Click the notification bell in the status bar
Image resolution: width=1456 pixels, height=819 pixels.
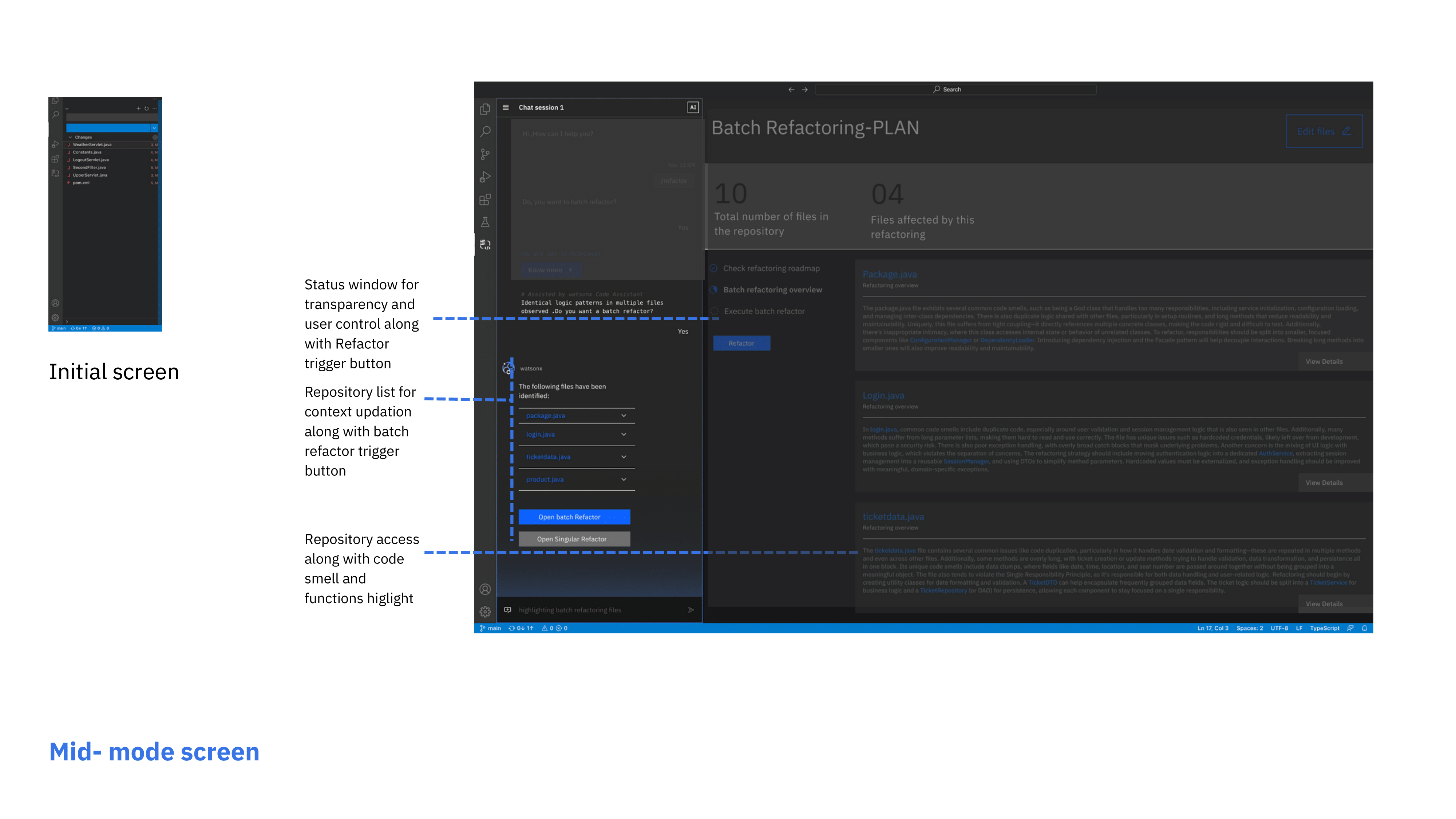(1364, 628)
